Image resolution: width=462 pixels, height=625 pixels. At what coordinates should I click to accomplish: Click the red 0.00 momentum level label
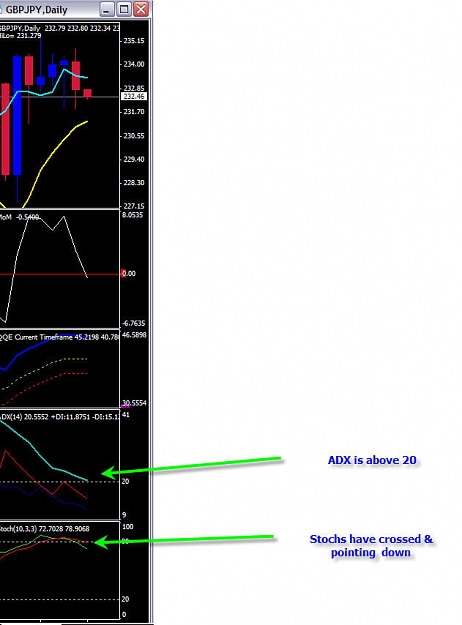(x=128, y=273)
